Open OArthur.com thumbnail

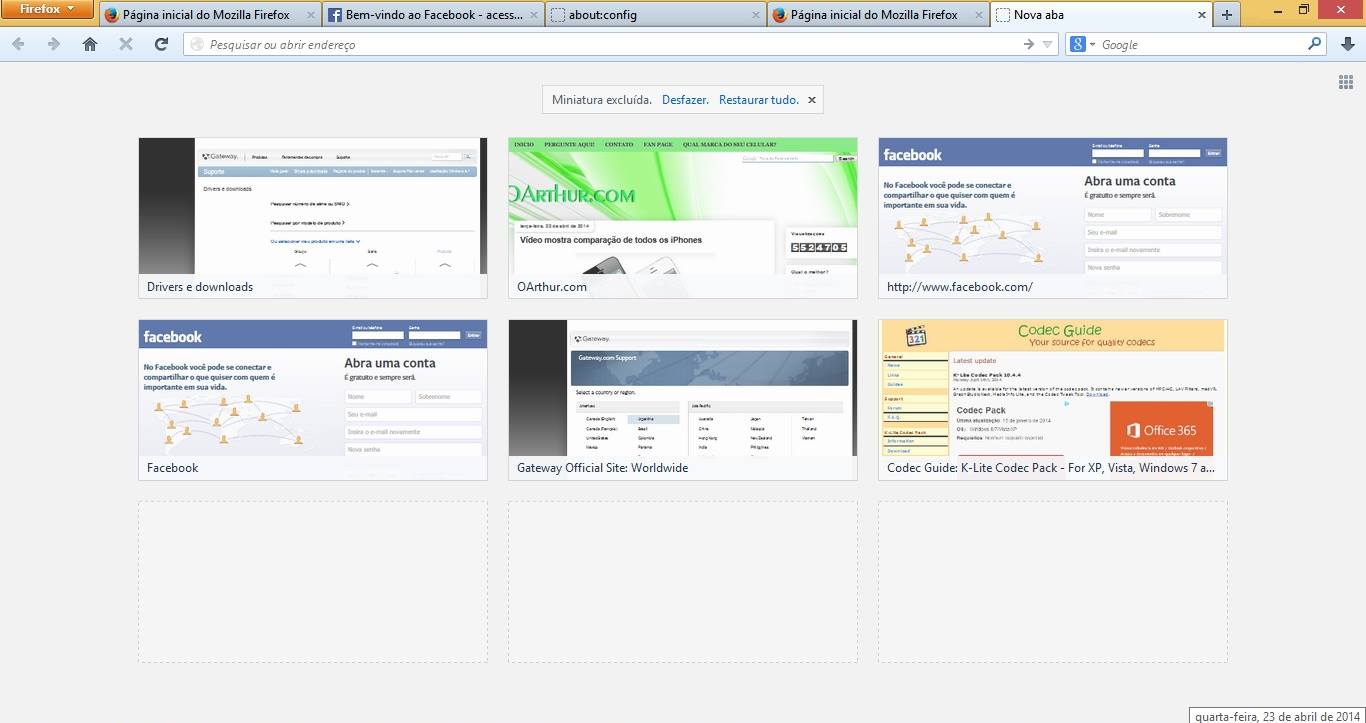coord(683,218)
